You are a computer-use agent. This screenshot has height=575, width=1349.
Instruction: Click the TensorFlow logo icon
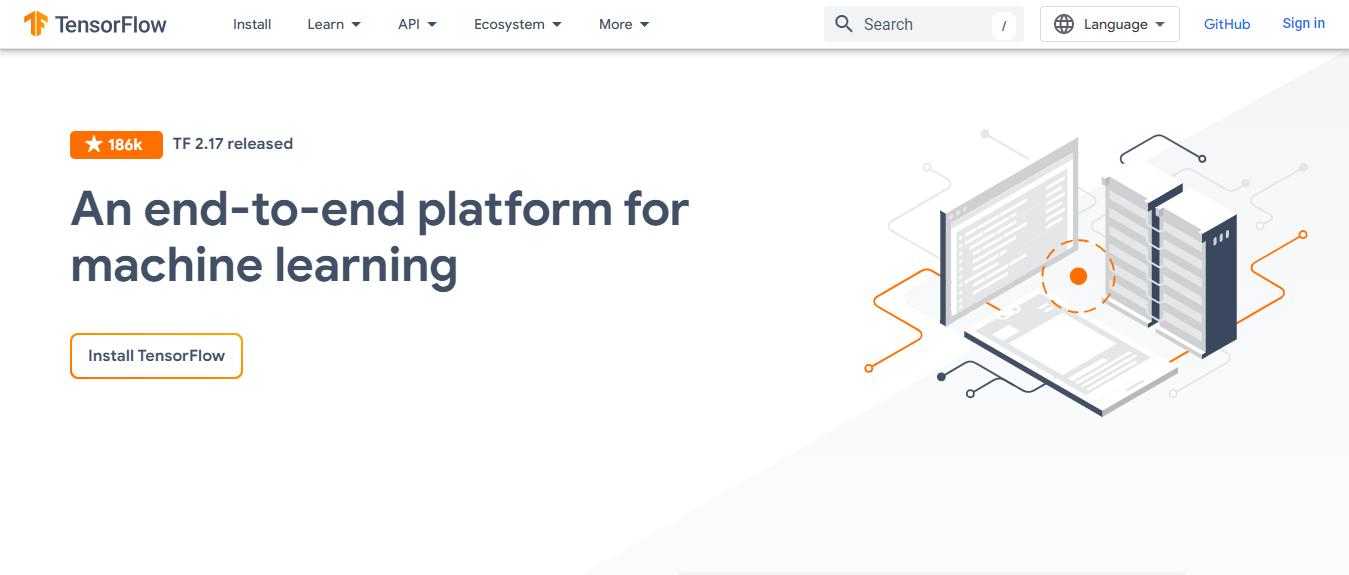tap(36, 24)
